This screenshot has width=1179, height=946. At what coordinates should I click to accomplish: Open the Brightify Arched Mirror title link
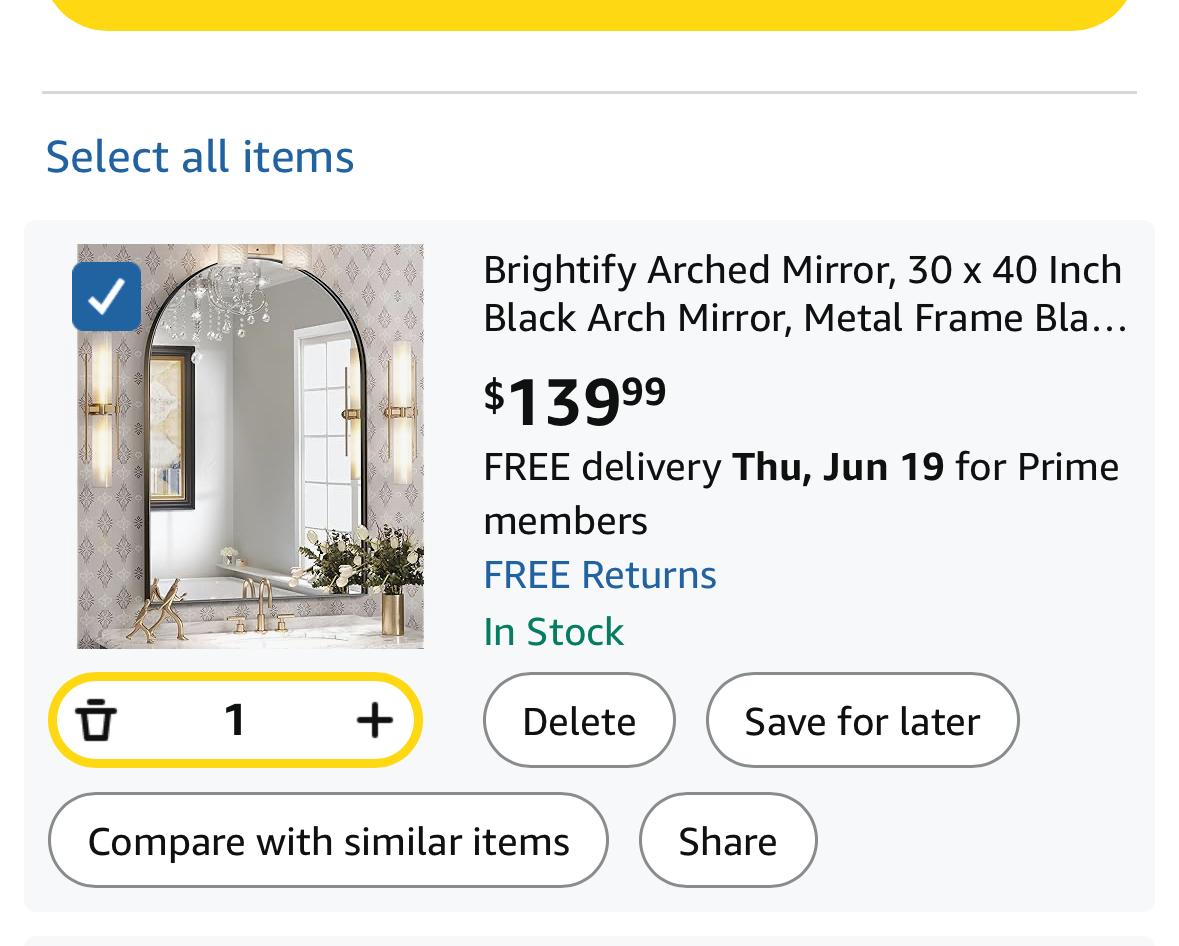coord(803,270)
